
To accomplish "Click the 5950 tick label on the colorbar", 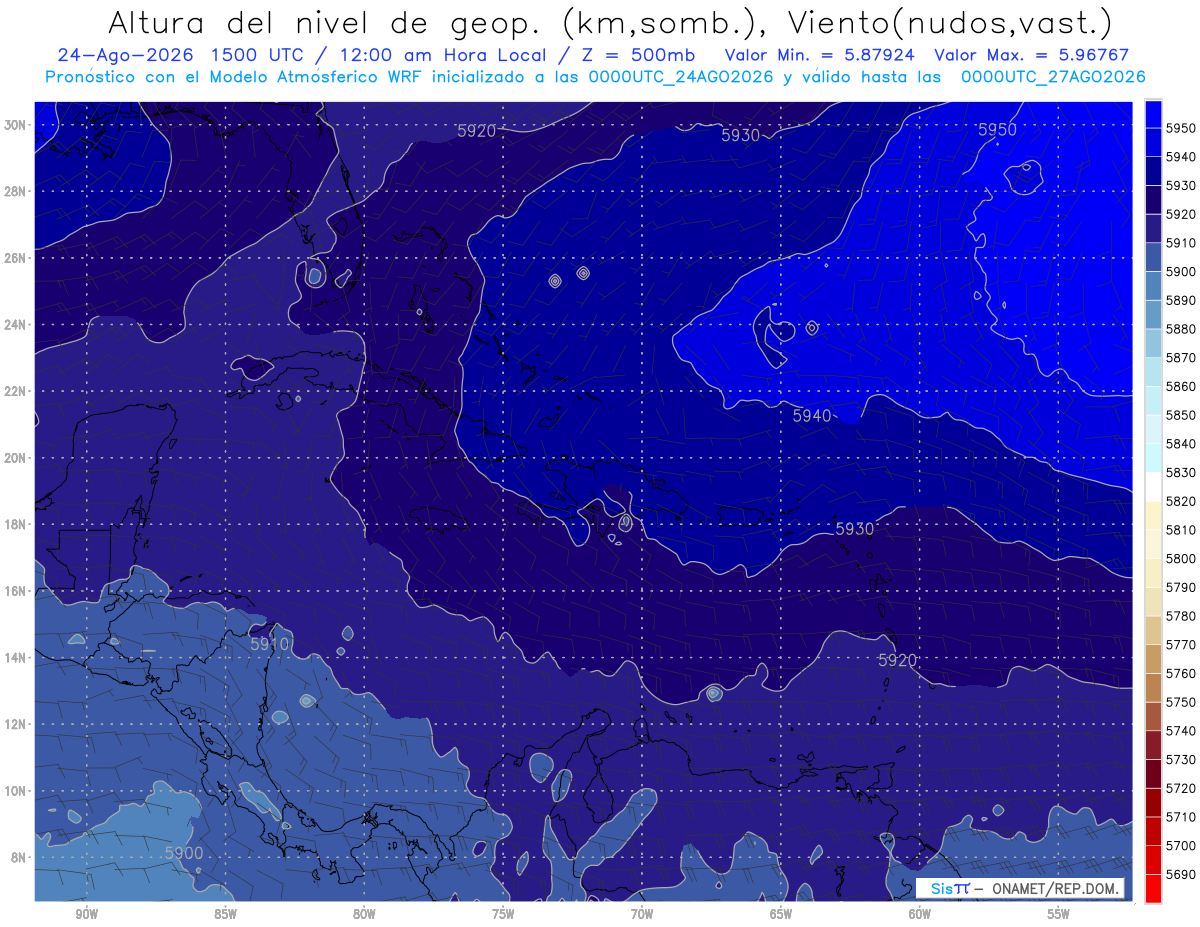I will point(1181,128).
